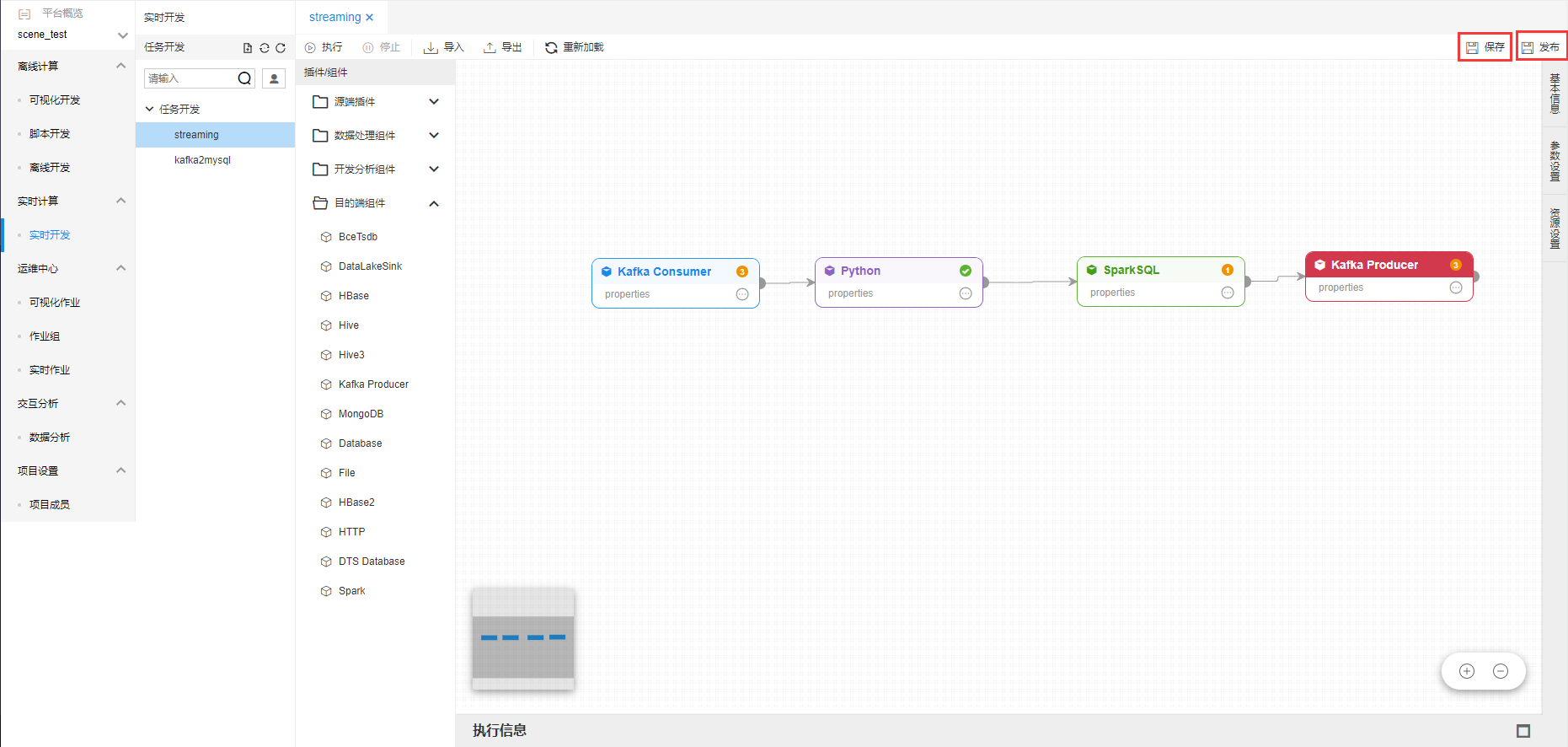The width and height of the screenshot is (1568, 747).
Task: Collapse the 任务开发 tree node
Action: pos(150,110)
